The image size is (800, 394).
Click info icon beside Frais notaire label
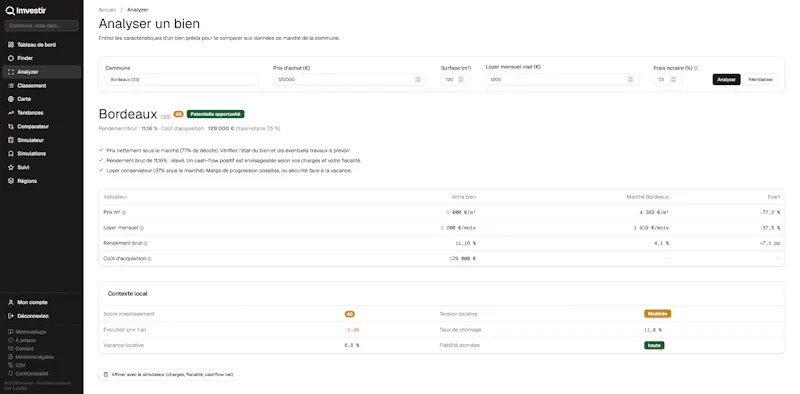click(x=696, y=68)
